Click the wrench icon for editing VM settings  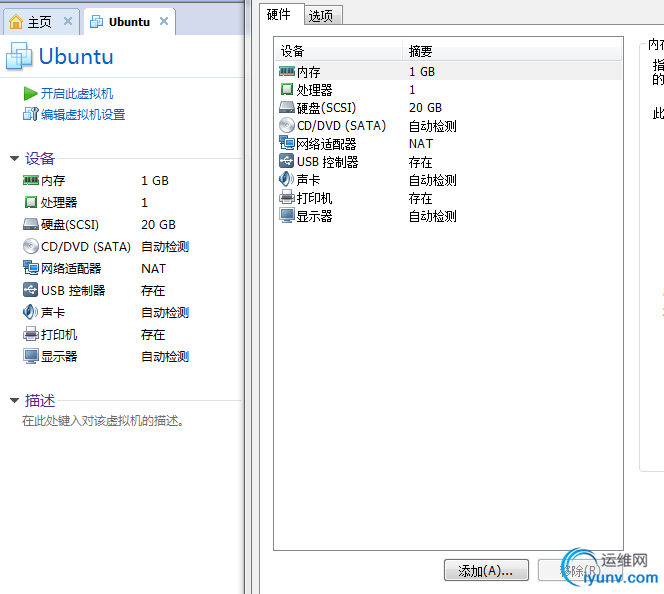[x=30, y=114]
